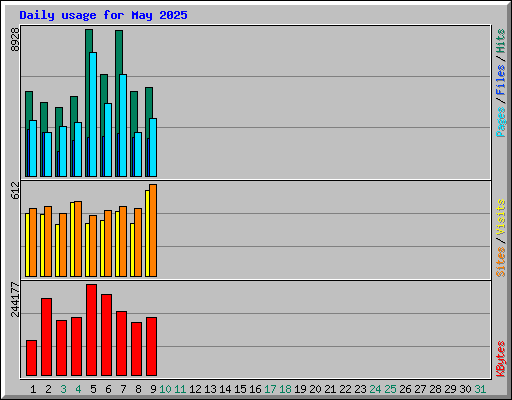The image size is (512, 400).
Task: Click the cyan pages bar for day 3
Action: pyautogui.click(x=63, y=151)
